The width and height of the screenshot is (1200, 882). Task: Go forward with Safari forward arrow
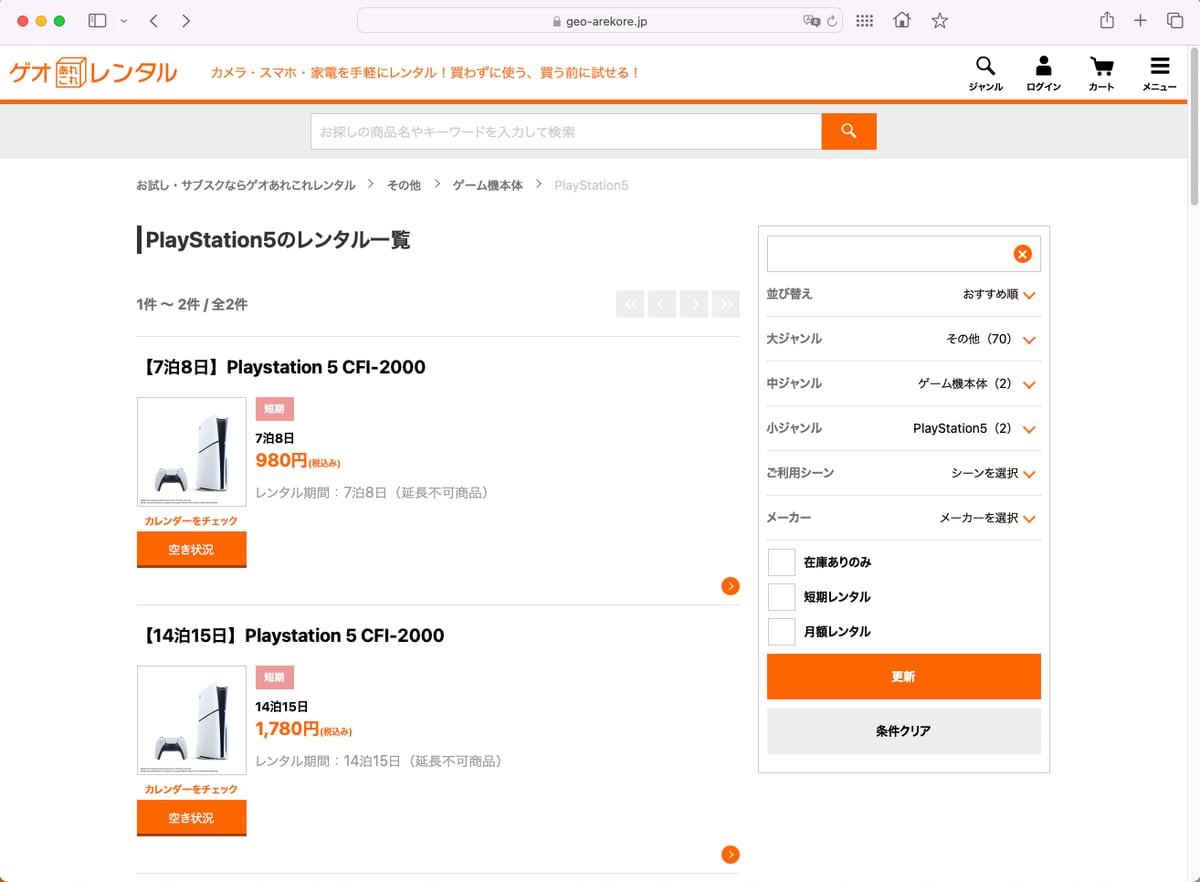186,21
